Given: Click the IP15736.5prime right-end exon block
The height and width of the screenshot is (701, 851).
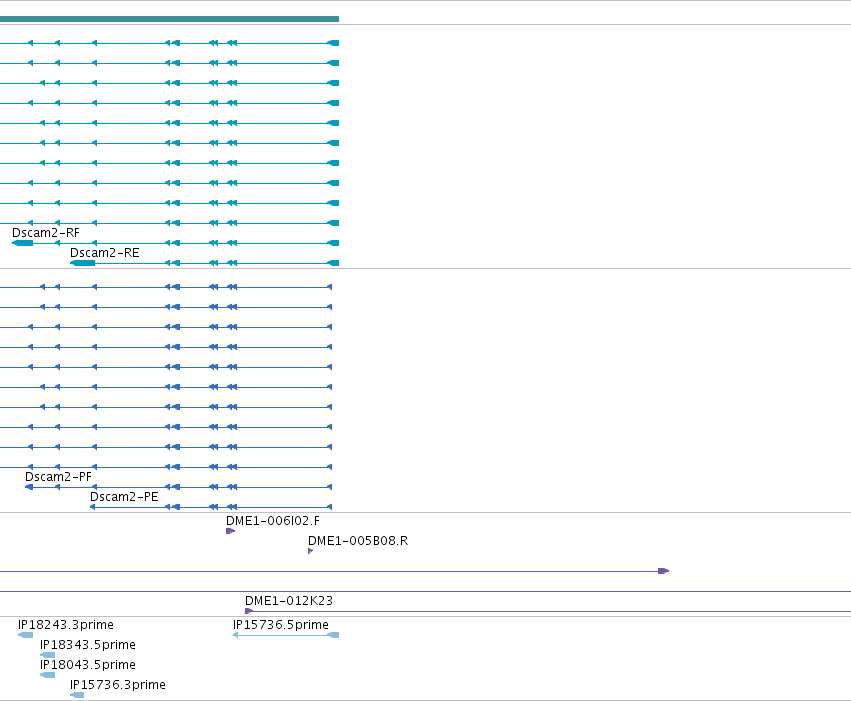Looking at the screenshot, I should coord(333,635).
